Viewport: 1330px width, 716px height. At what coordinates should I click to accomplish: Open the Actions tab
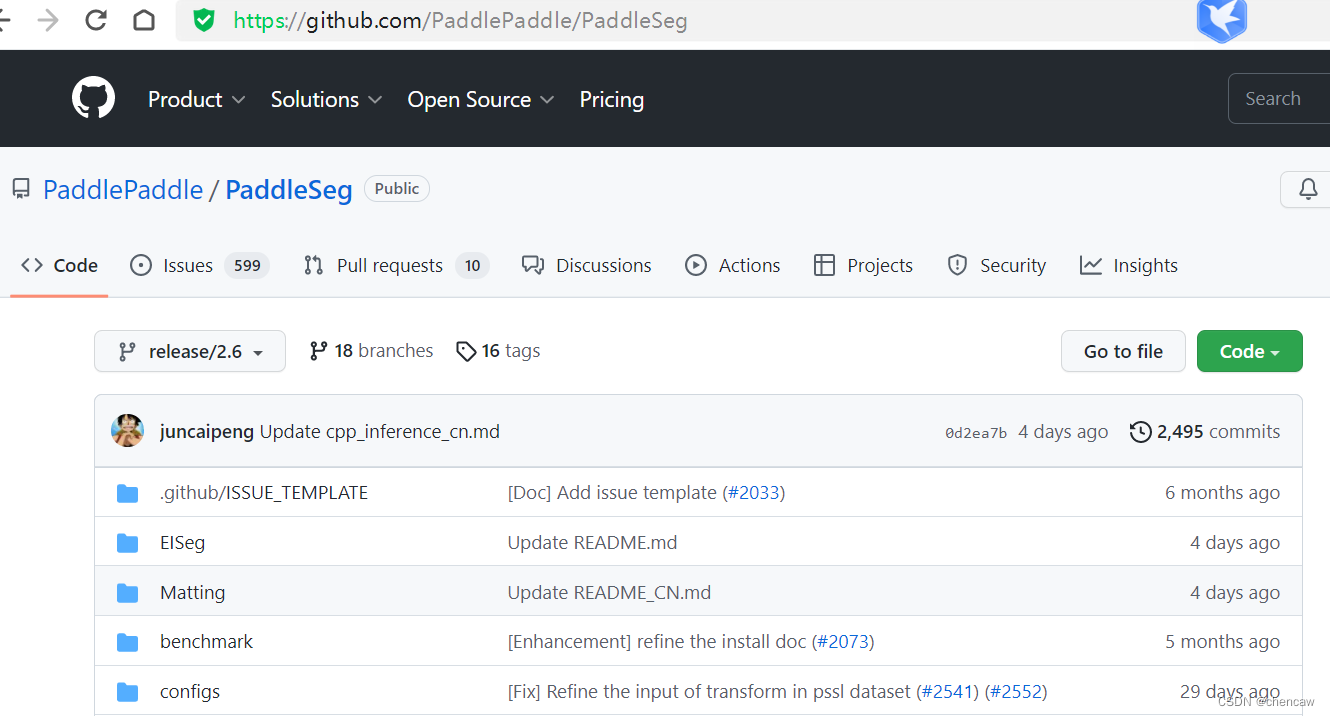(733, 265)
